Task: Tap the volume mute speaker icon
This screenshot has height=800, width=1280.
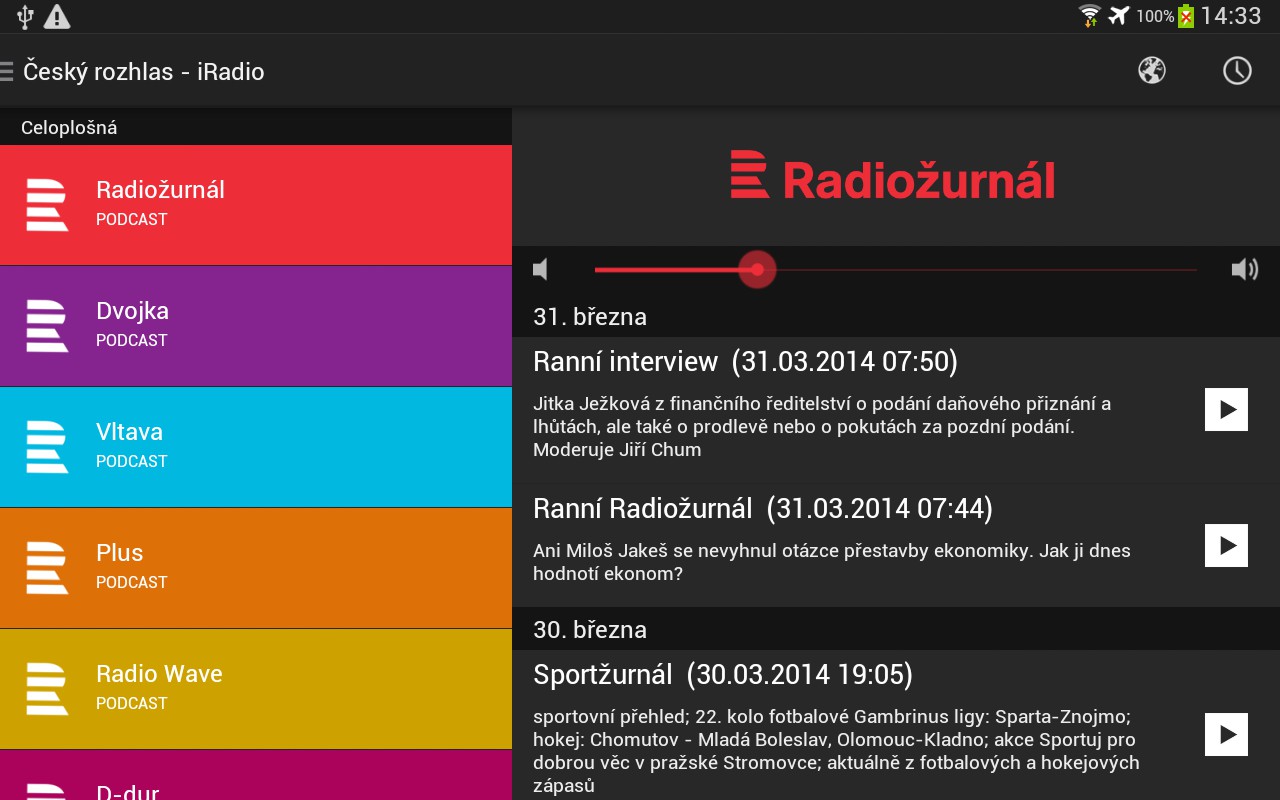Action: pos(541,269)
